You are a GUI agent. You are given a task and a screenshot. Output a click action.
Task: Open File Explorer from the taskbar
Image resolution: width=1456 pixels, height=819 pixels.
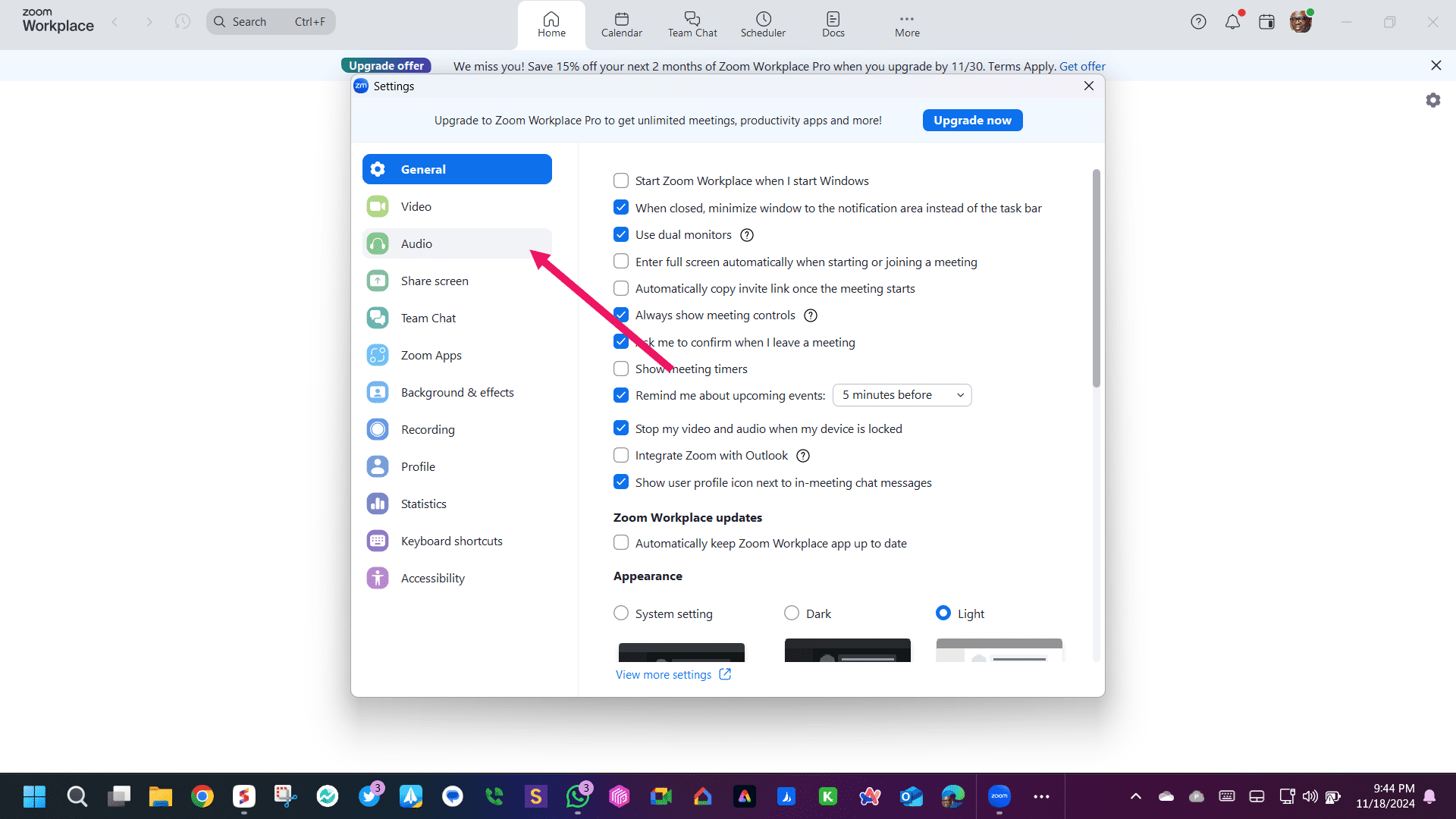[160, 796]
